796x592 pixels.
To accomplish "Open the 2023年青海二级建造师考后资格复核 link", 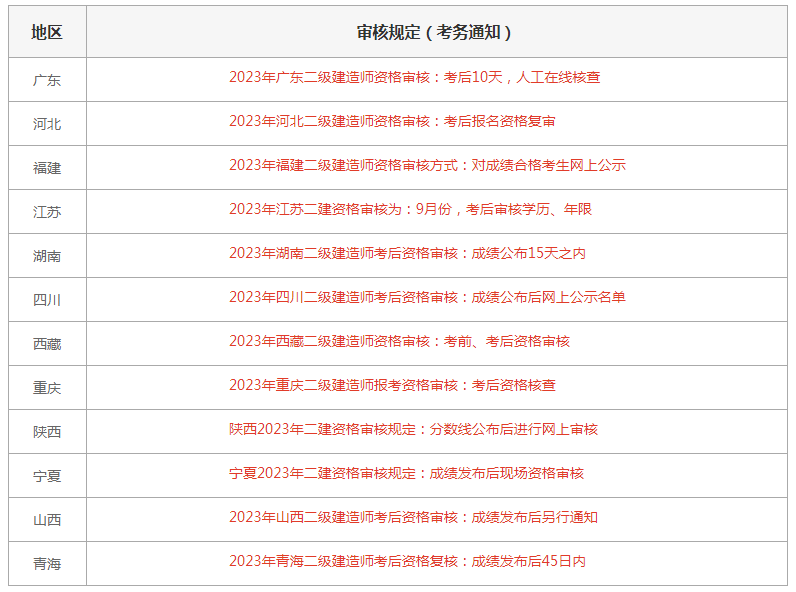I will coord(407,562).
